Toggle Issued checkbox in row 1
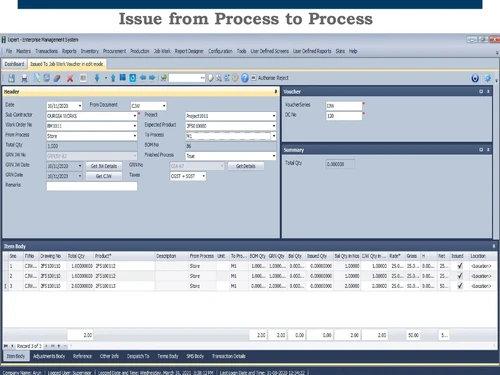Screen dimensions: 500x375 [x=460, y=266]
